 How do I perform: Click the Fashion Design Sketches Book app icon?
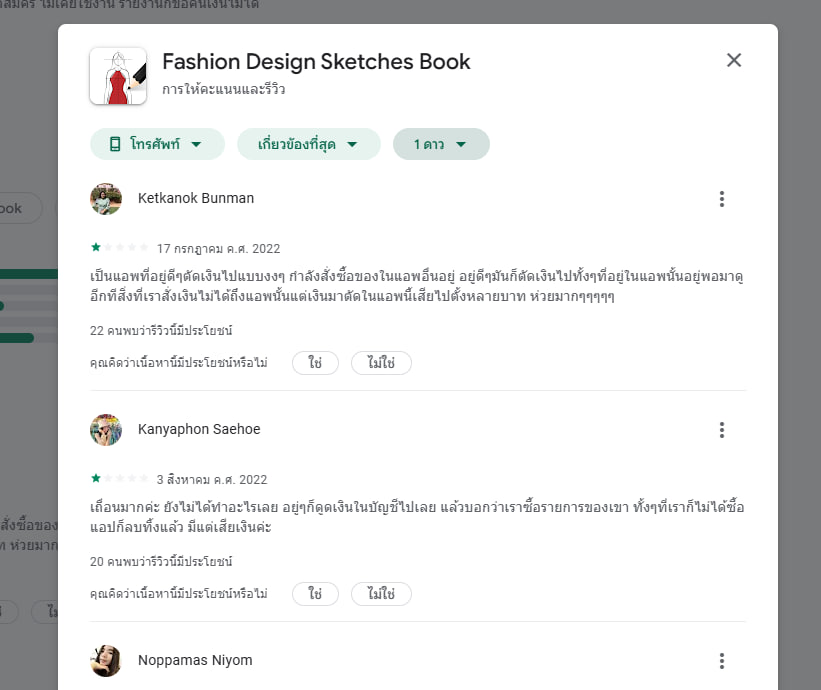(118, 76)
